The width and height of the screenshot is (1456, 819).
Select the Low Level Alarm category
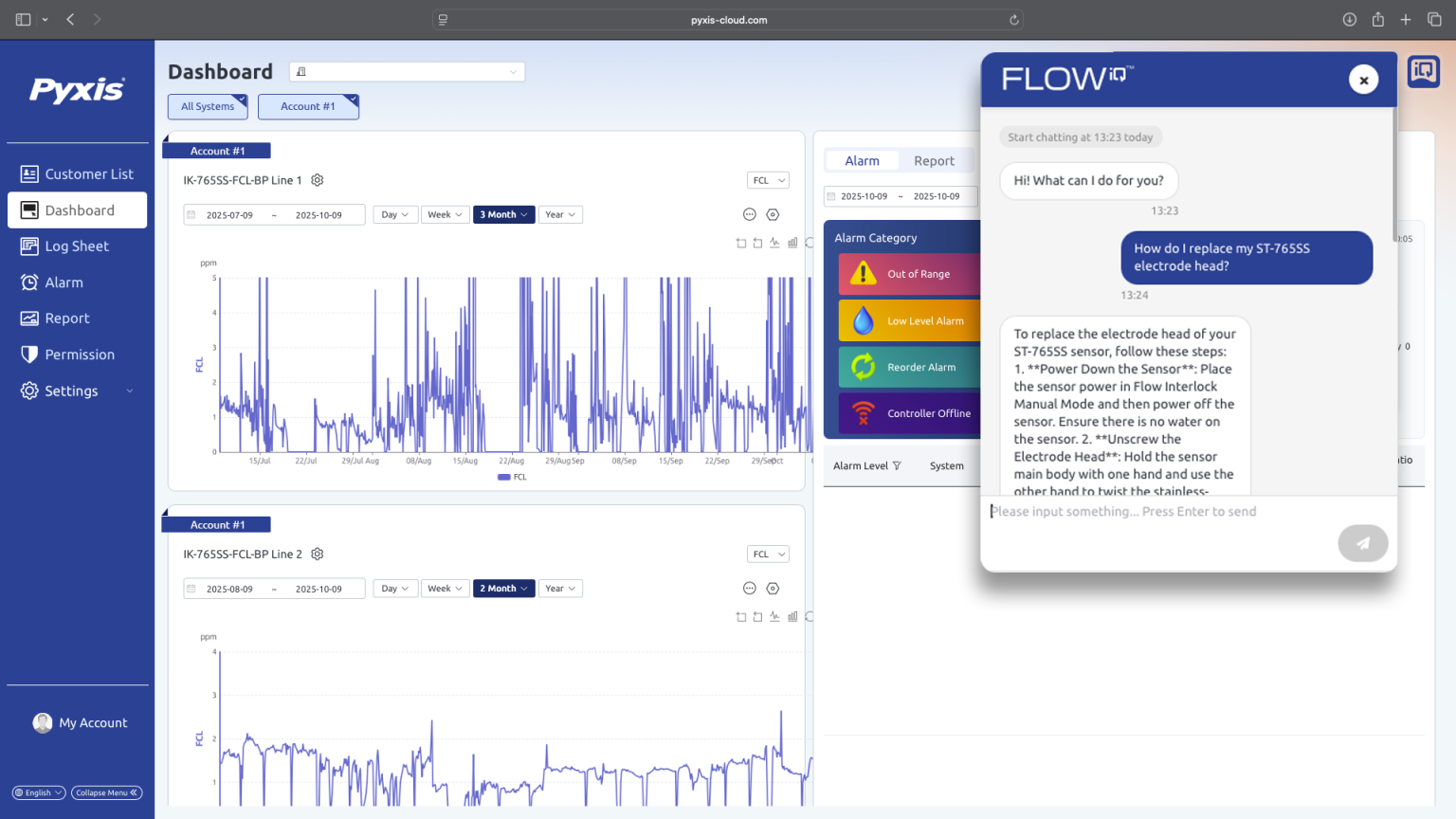click(x=922, y=320)
